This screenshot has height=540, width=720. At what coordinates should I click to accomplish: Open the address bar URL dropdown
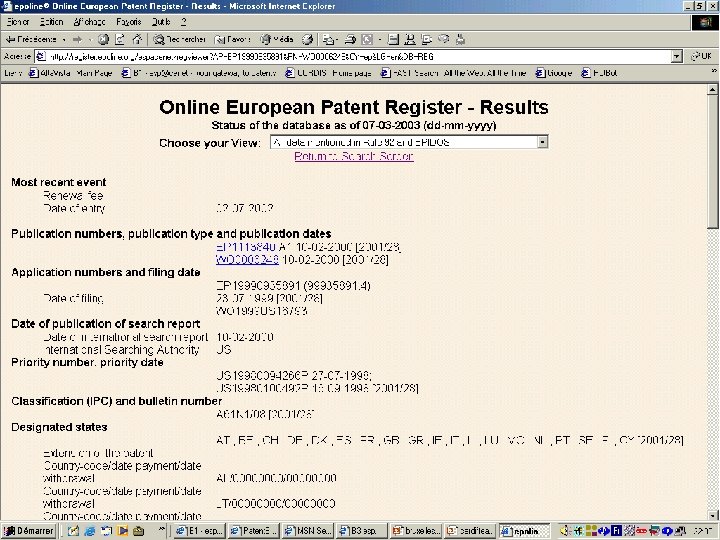coord(676,56)
